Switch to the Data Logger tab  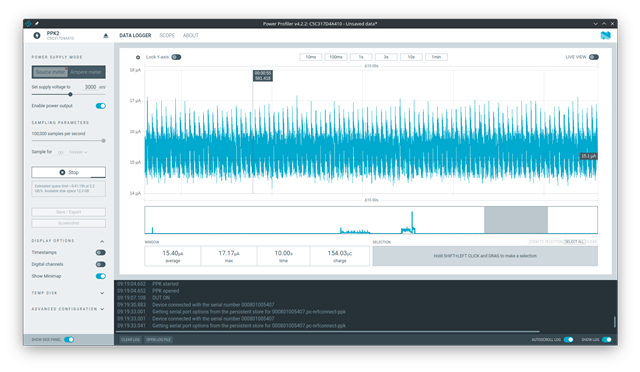coord(135,36)
